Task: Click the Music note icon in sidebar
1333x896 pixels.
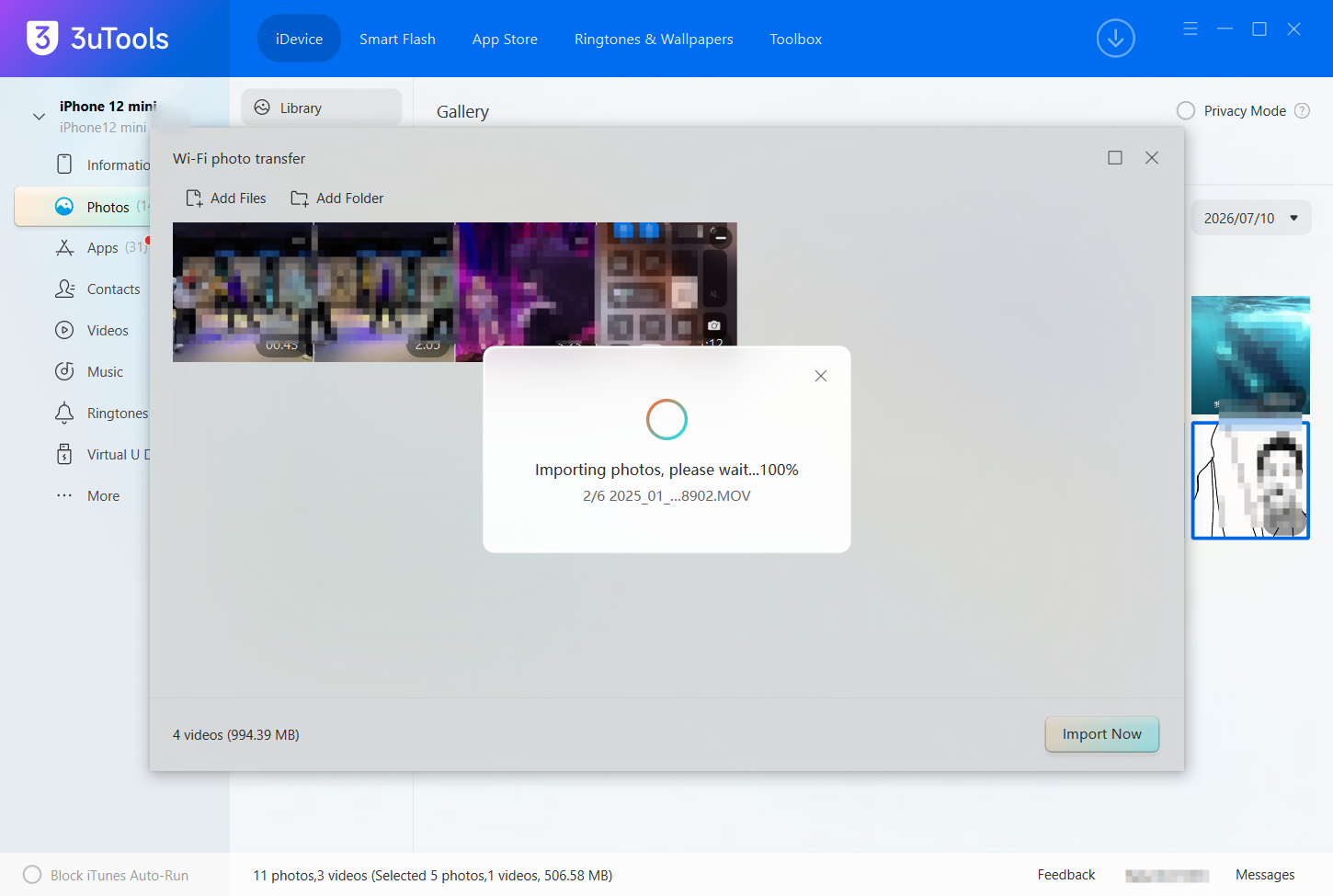Action: click(x=64, y=371)
